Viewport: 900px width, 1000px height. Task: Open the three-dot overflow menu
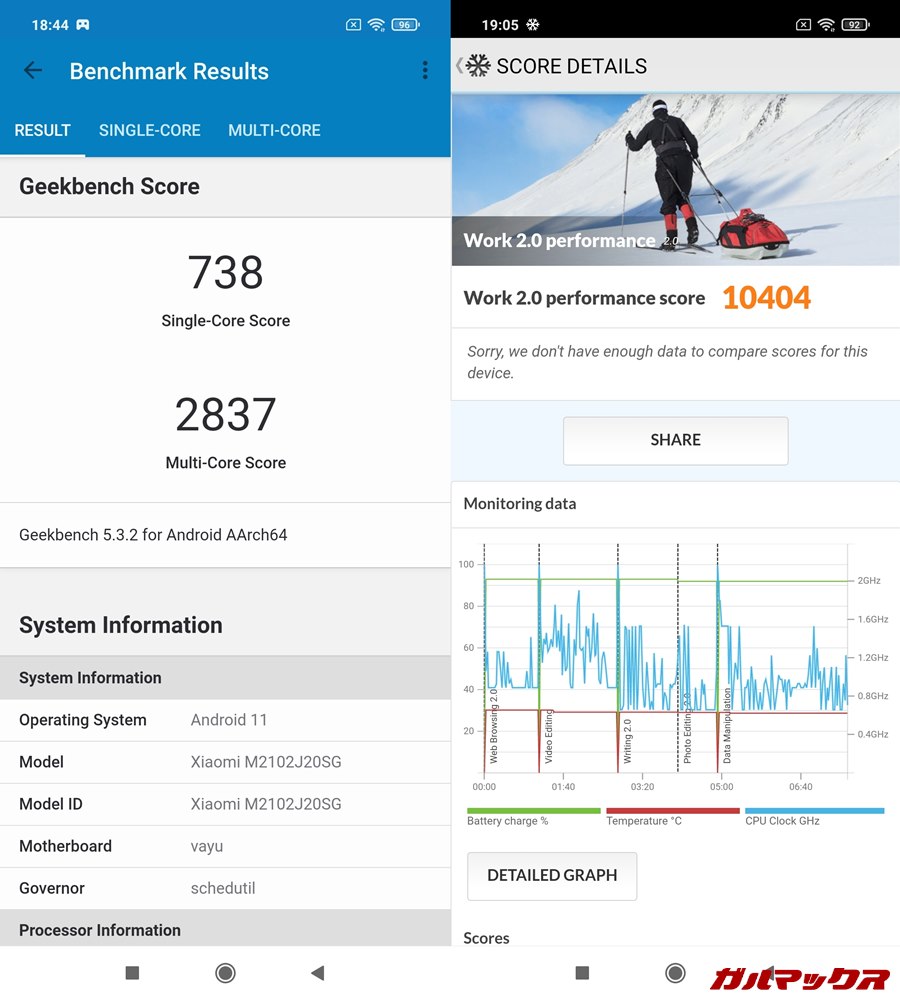coord(425,70)
